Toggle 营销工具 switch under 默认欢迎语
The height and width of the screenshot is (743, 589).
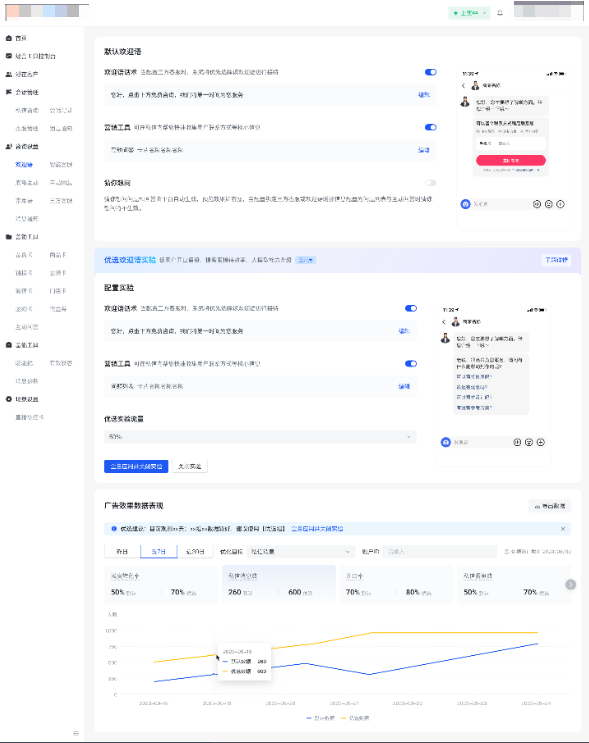[x=430, y=127]
